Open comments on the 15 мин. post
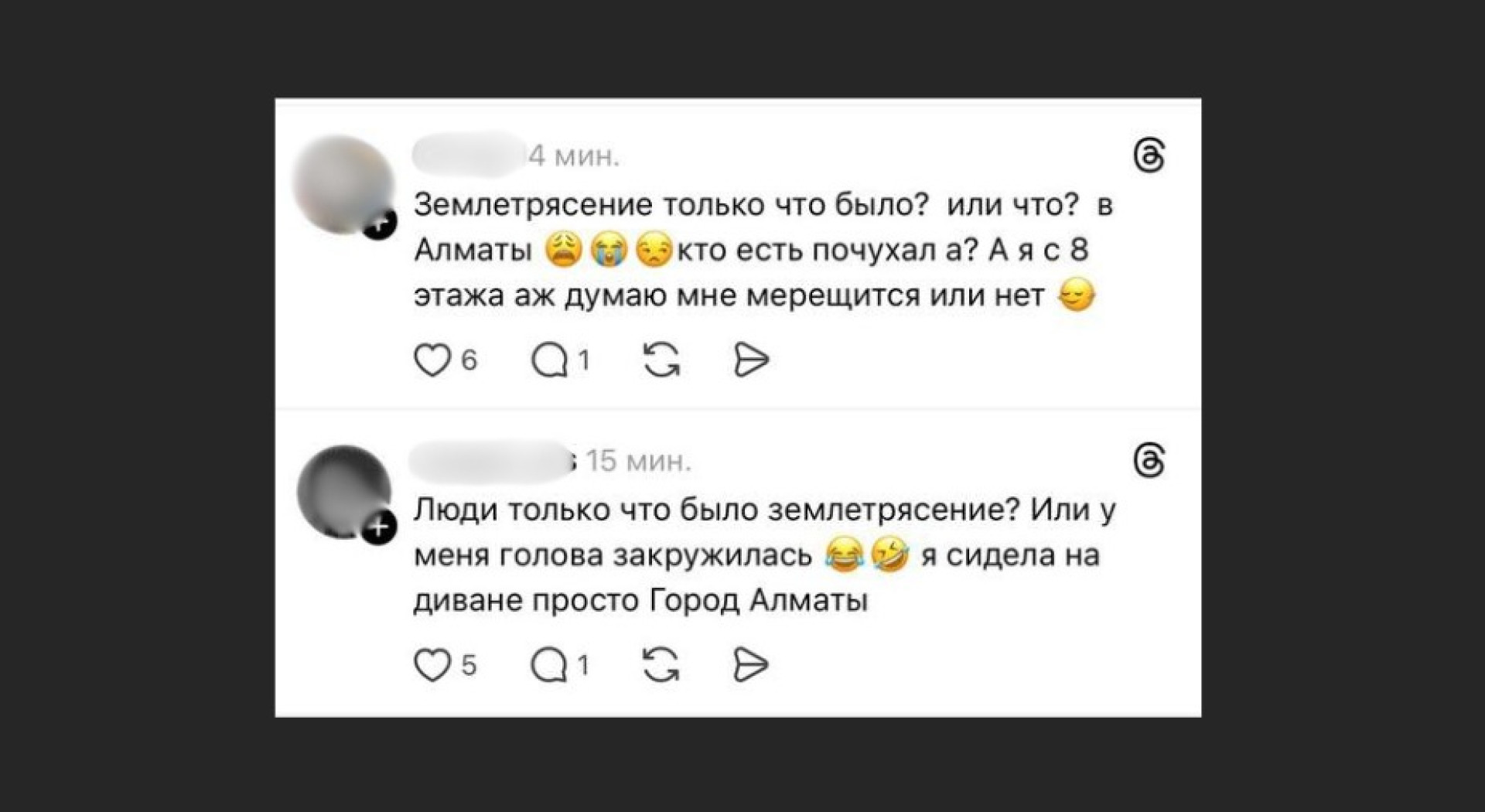This screenshot has height=812, width=1485. coord(549,665)
